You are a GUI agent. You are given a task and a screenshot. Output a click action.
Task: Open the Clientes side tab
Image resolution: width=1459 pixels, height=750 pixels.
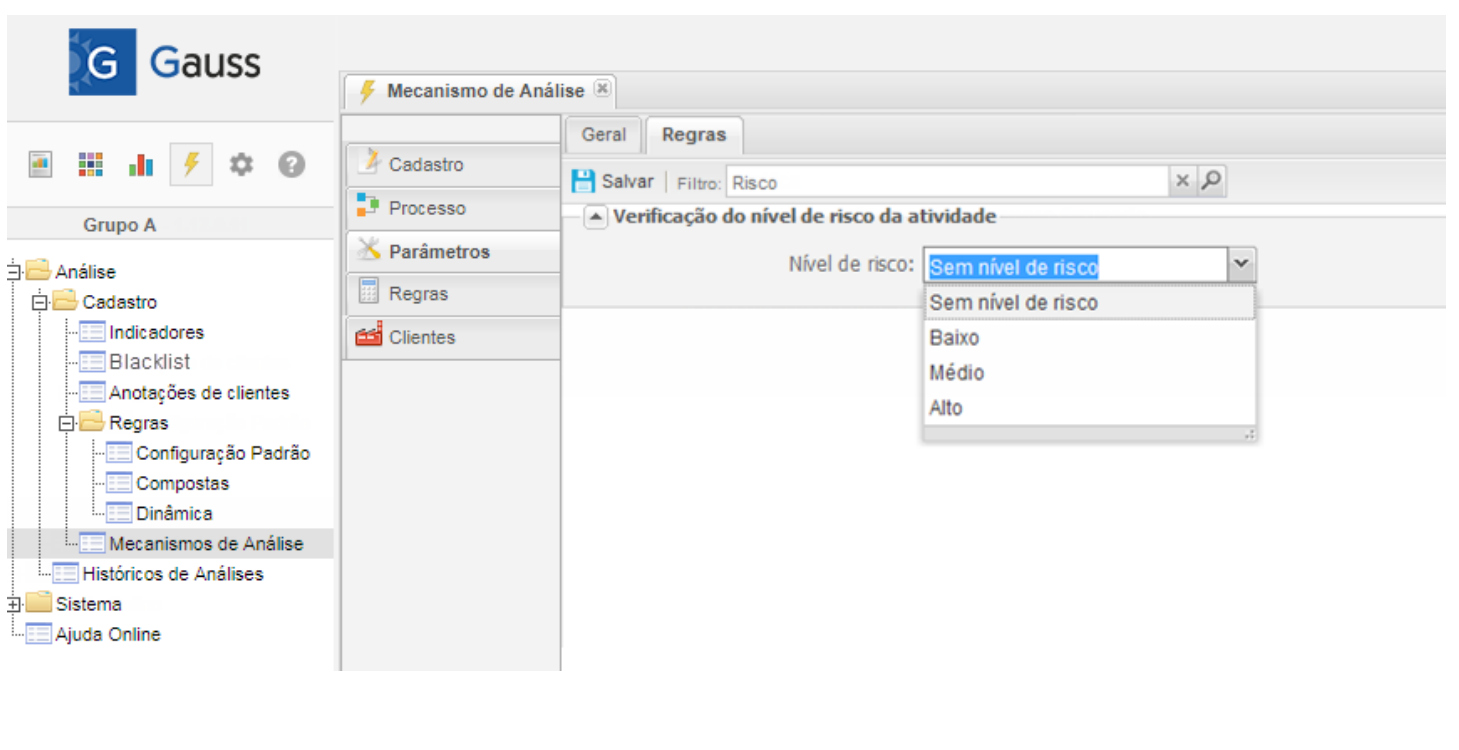pos(421,338)
